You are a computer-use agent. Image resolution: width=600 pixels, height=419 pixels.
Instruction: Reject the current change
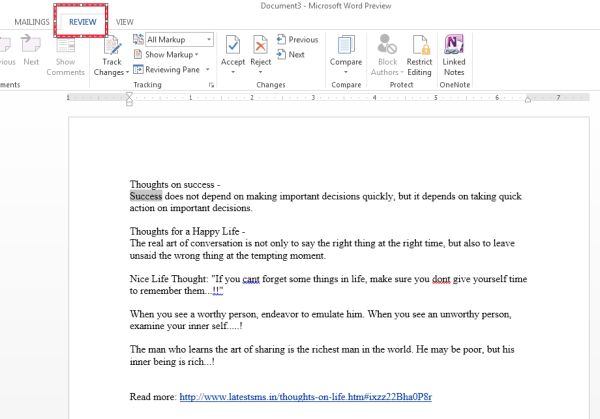(x=261, y=50)
